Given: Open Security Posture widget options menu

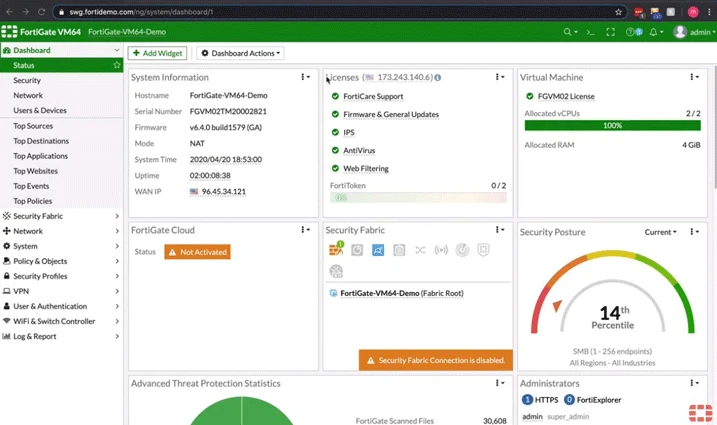Looking at the screenshot, I should [x=694, y=231].
